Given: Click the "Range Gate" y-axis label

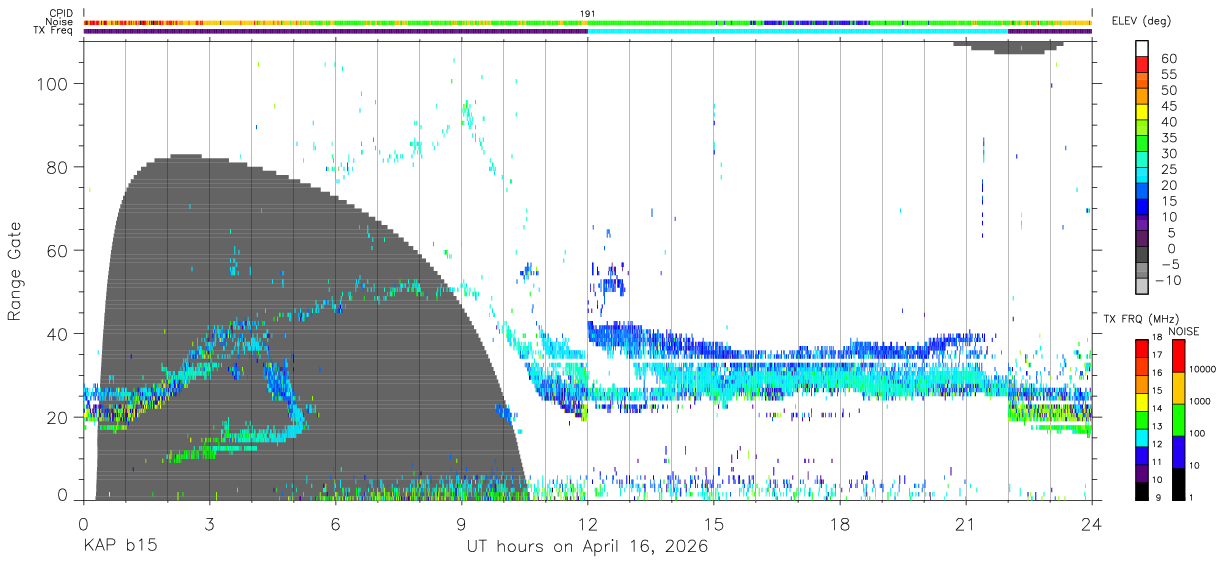Looking at the screenshot, I should [15, 272].
